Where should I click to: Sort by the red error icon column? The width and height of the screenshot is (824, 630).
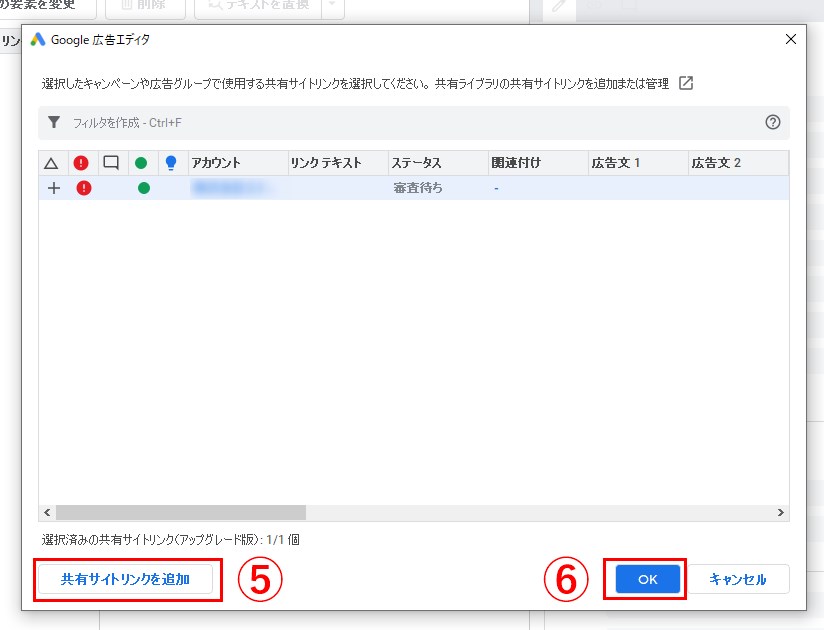point(82,163)
